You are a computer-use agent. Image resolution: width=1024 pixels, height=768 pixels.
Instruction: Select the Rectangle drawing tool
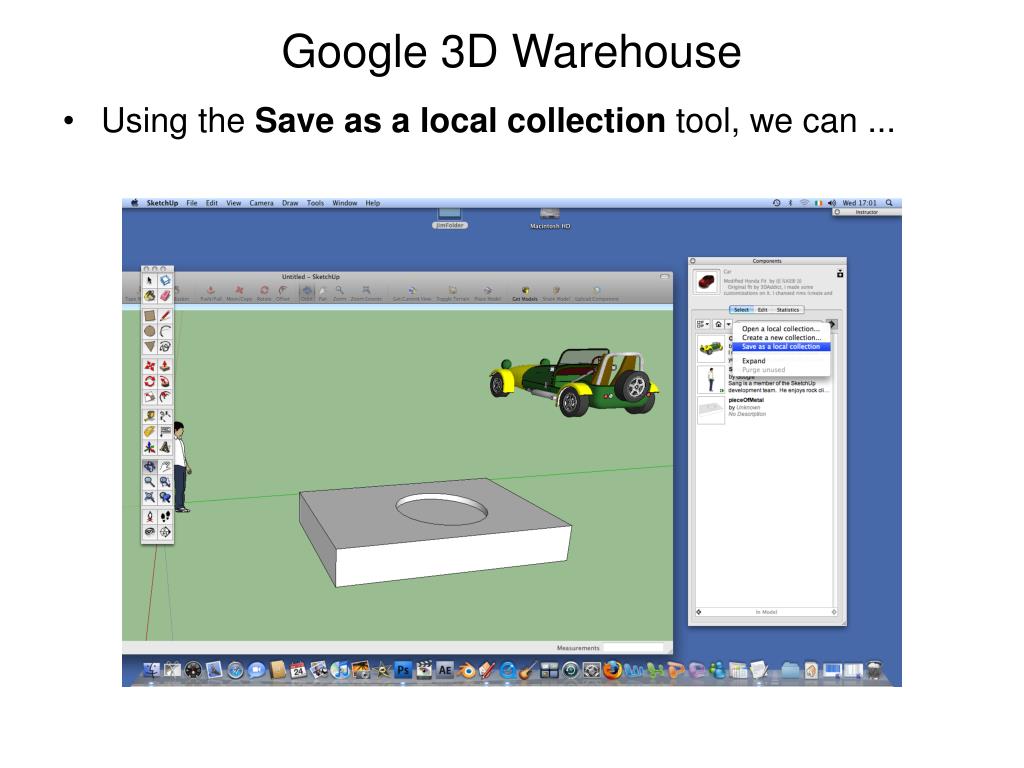pyautogui.click(x=150, y=315)
